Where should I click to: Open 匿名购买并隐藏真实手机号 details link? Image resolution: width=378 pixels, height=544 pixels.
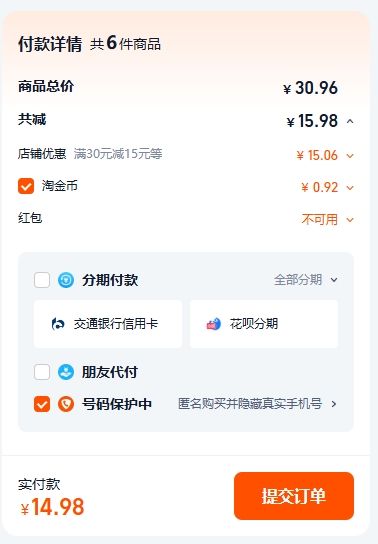click(x=250, y=404)
